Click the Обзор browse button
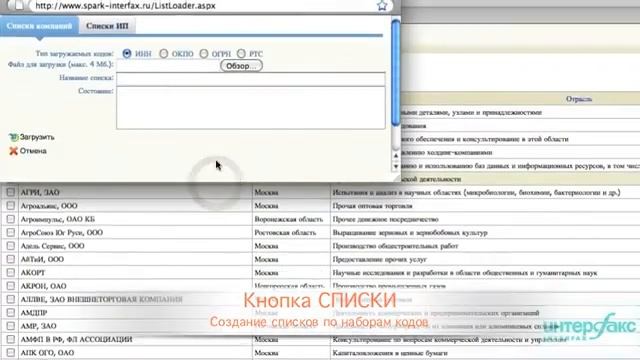The image size is (640, 360). (x=241, y=66)
